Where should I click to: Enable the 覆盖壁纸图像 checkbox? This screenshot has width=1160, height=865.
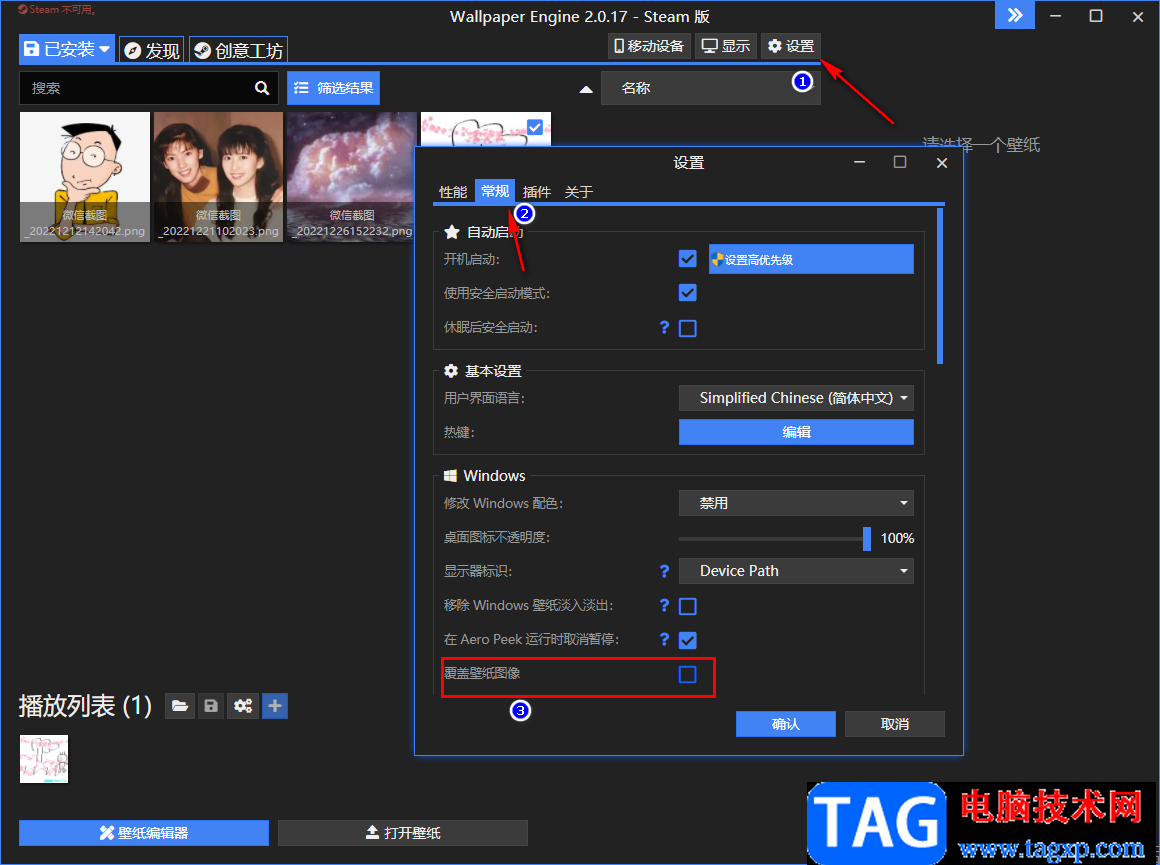coord(687,674)
